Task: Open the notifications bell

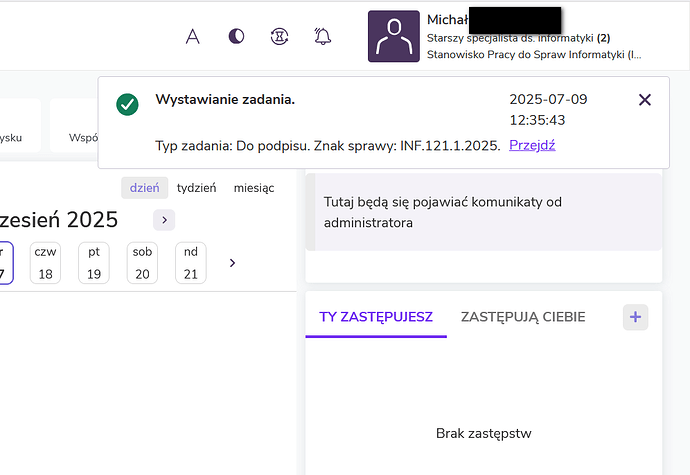Action: pyautogui.click(x=322, y=37)
